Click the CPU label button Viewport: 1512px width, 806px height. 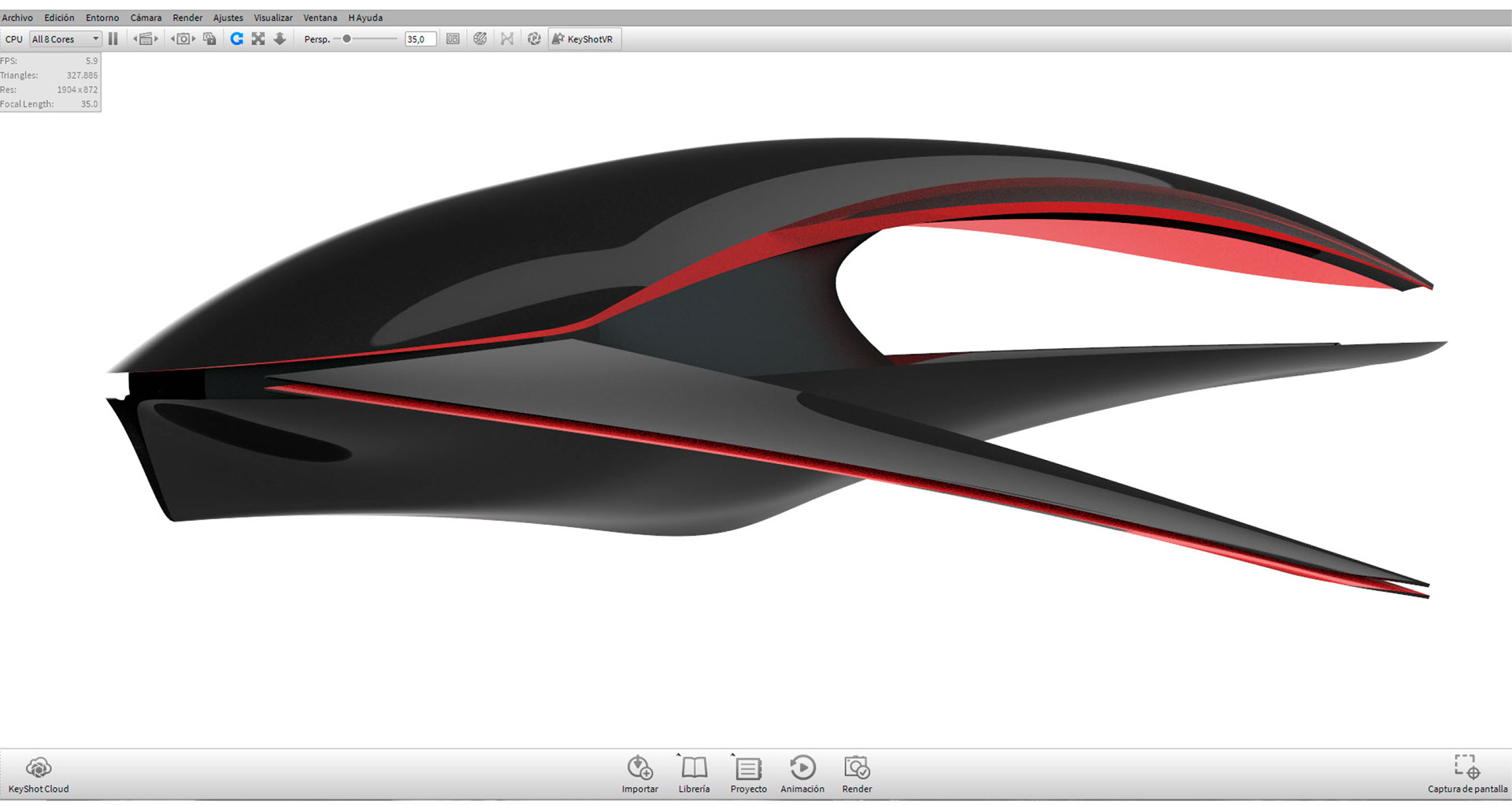pyautogui.click(x=13, y=38)
